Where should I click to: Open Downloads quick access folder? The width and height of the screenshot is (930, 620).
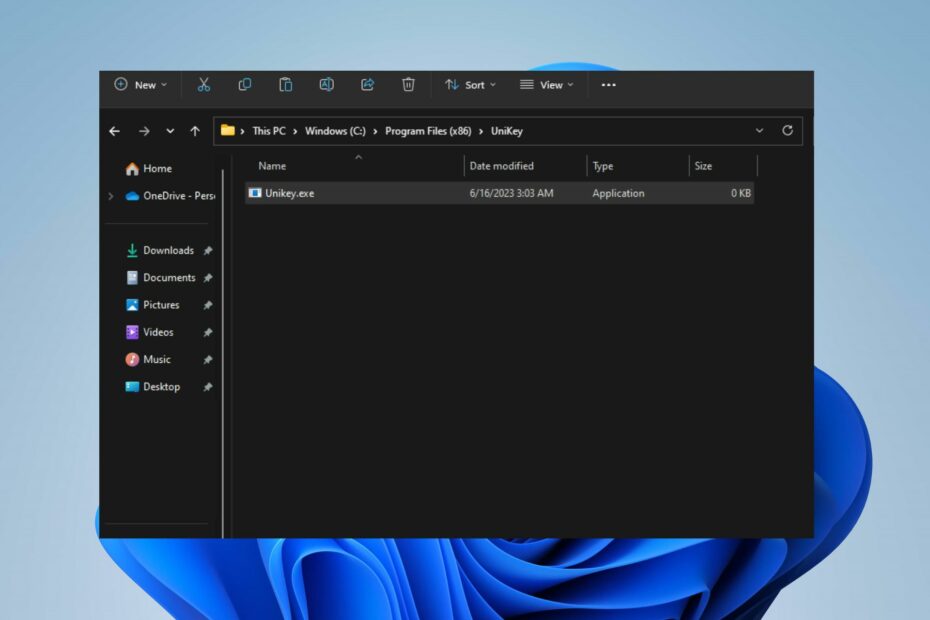(160, 250)
